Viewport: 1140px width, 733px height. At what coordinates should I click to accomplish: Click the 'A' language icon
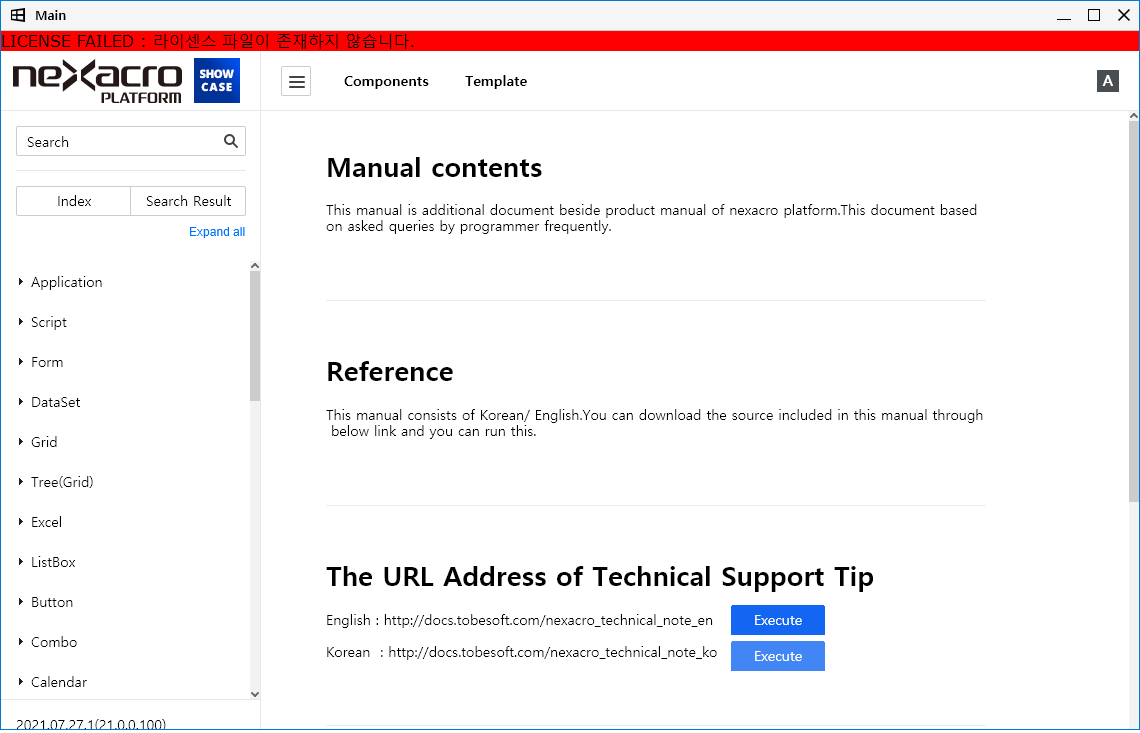coord(1107,82)
